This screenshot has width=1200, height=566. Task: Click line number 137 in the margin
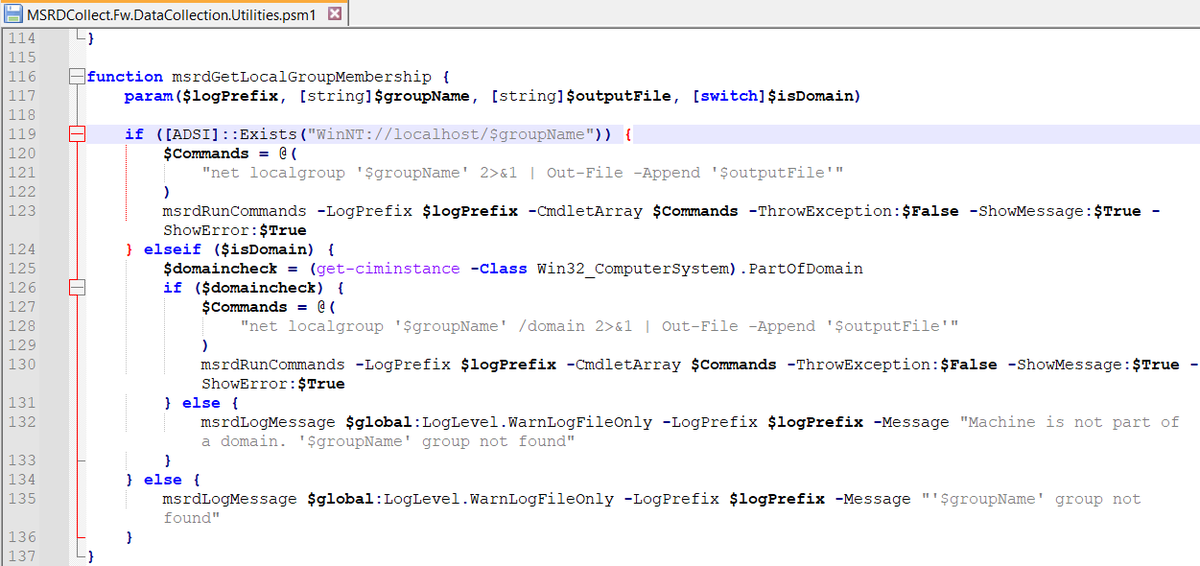[x=22, y=556]
